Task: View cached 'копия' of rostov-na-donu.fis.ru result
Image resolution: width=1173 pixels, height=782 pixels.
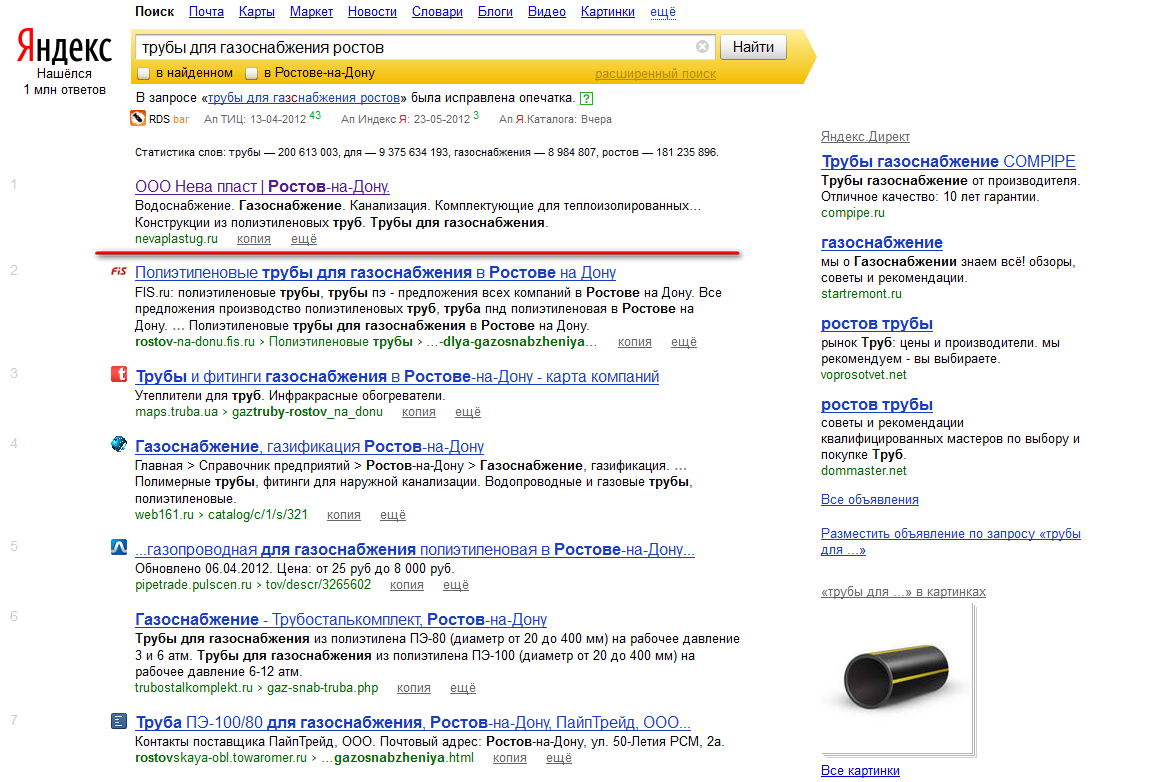Action: point(634,342)
